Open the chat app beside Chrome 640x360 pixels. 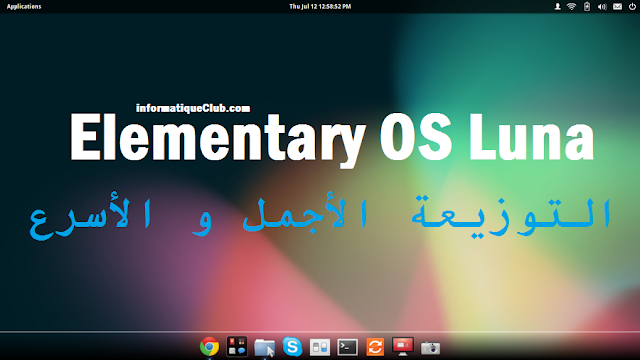point(237,347)
